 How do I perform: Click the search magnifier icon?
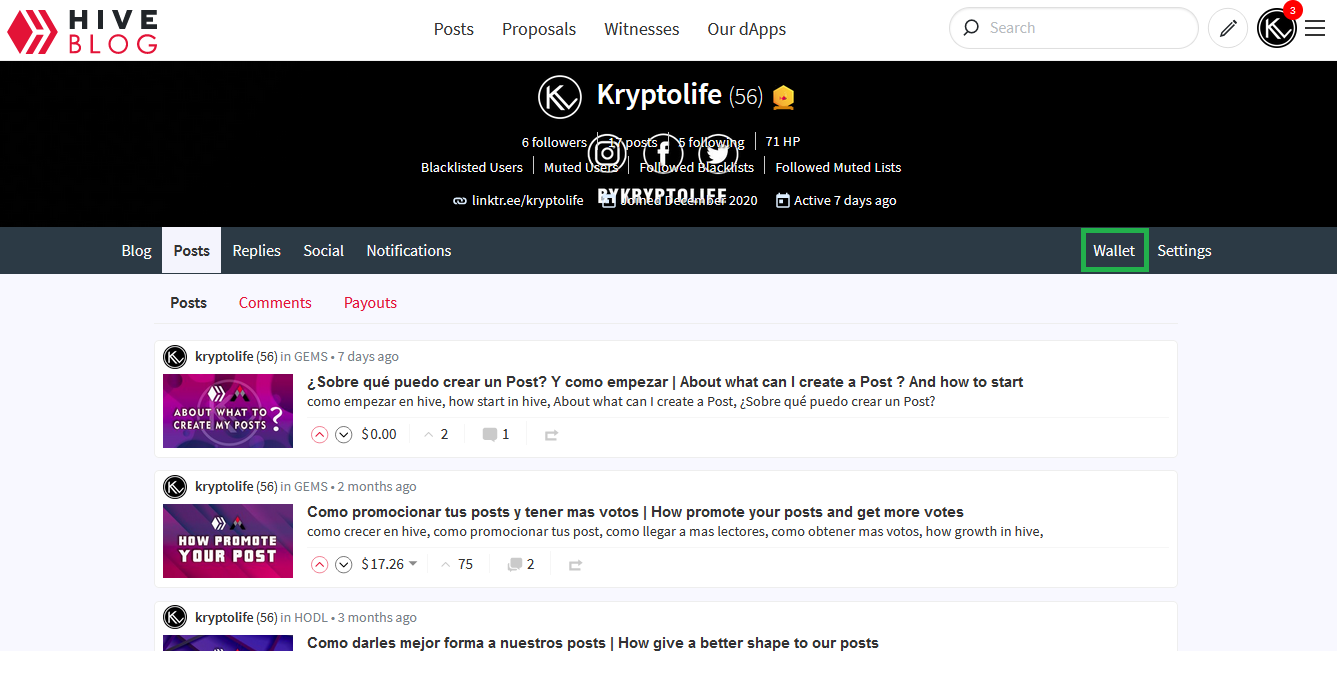click(971, 28)
